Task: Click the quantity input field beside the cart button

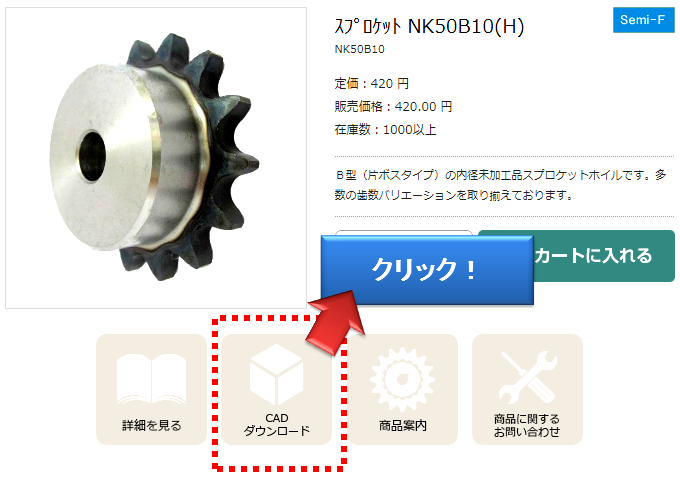Action: click(x=403, y=233)
